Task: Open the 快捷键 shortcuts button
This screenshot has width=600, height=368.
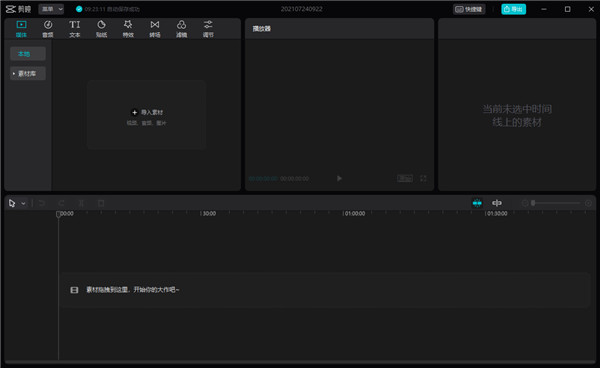Action: tap(469, 9)
